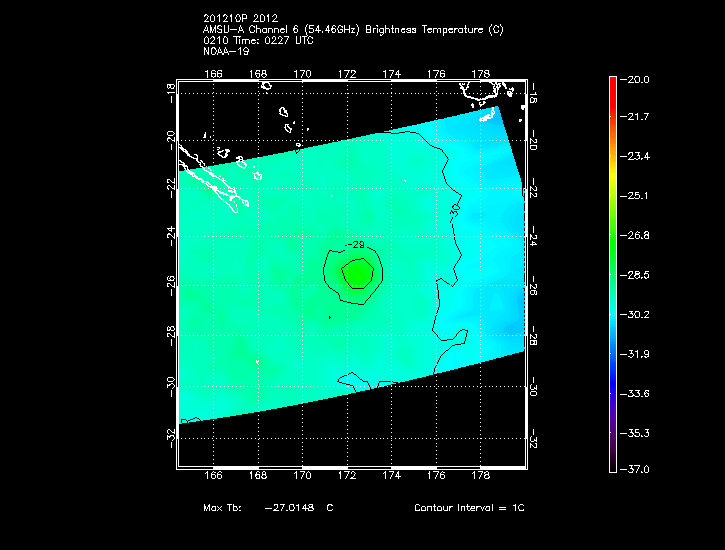Click the bottom axis longitude label 170
Viewport: 725px width, 550px height.
pyautogui.click(x=302, y=475)
